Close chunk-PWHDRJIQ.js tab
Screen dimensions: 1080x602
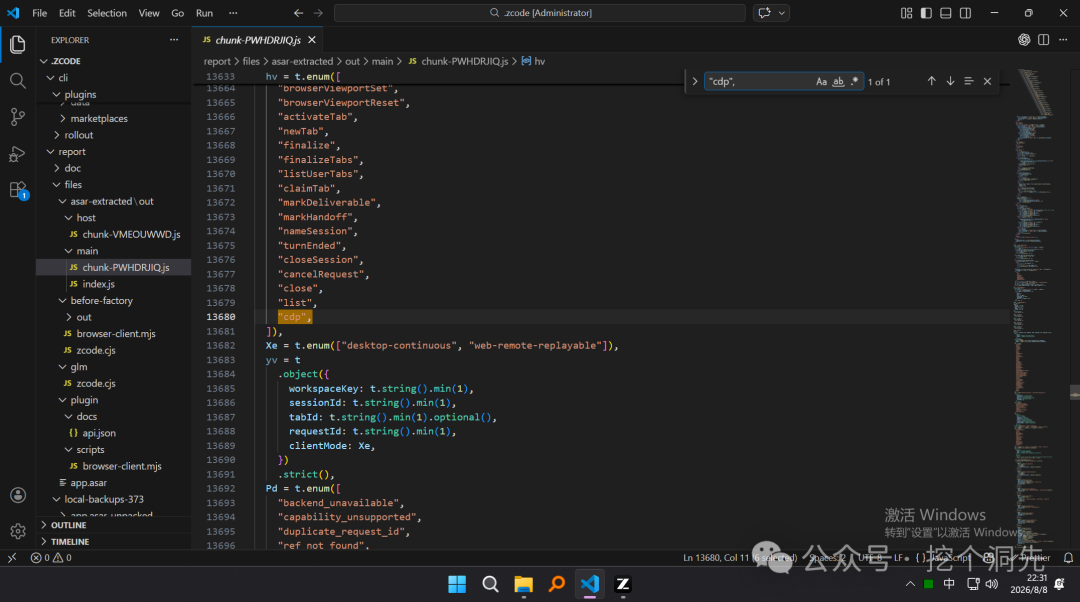tap(312, 40)
